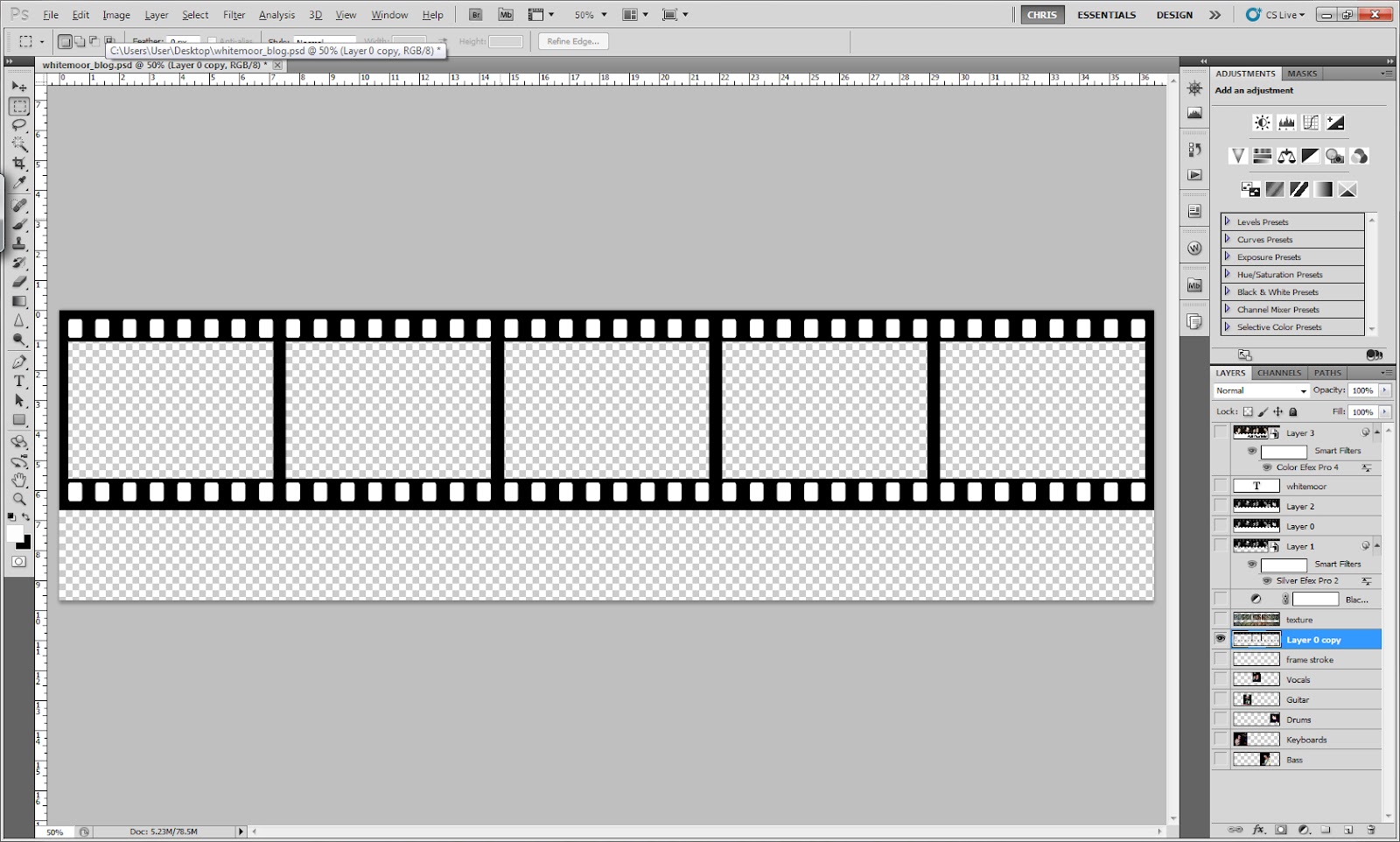
Task: Hide the Layer 0 copy layer
Action: (x=1221, y=639)
